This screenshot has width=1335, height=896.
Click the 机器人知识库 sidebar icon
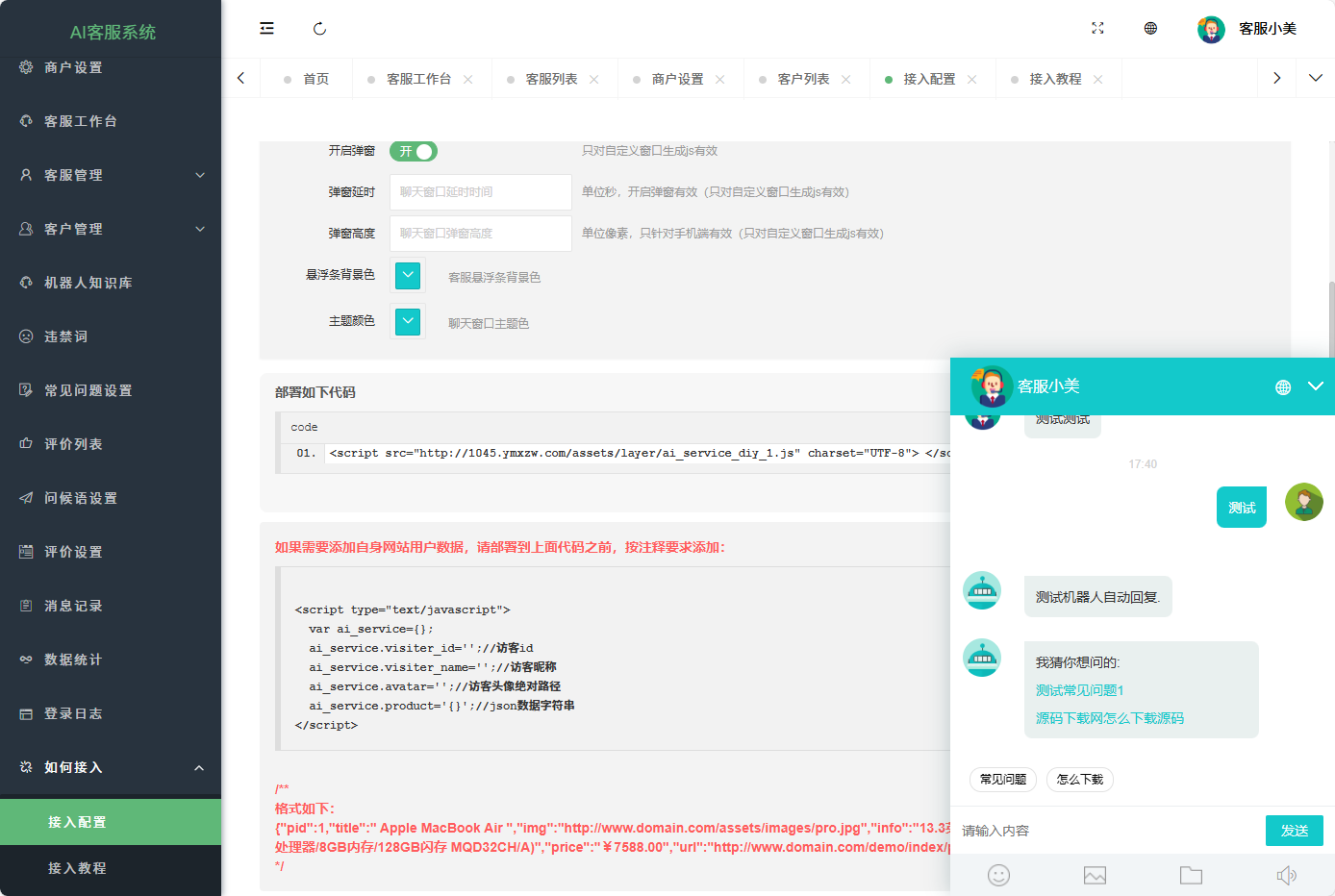(x=26, y=283)
